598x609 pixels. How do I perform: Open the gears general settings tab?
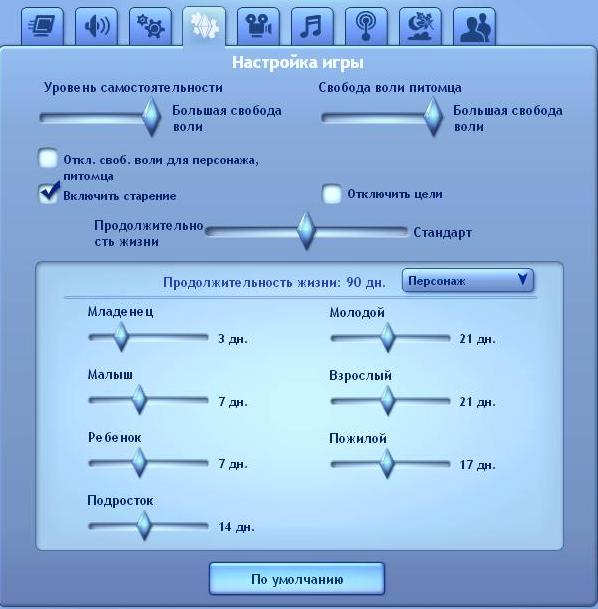tap(150, 27)
